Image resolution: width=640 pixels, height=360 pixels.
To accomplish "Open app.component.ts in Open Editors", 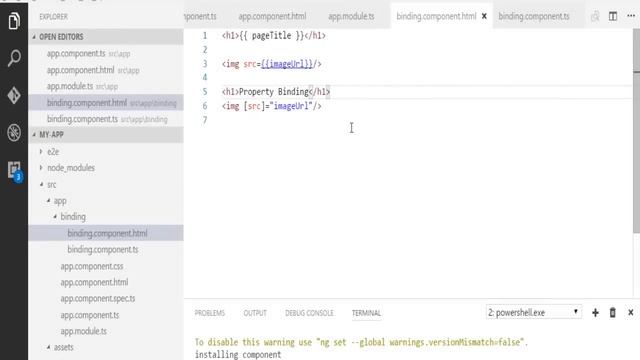I will coord(106,53).
